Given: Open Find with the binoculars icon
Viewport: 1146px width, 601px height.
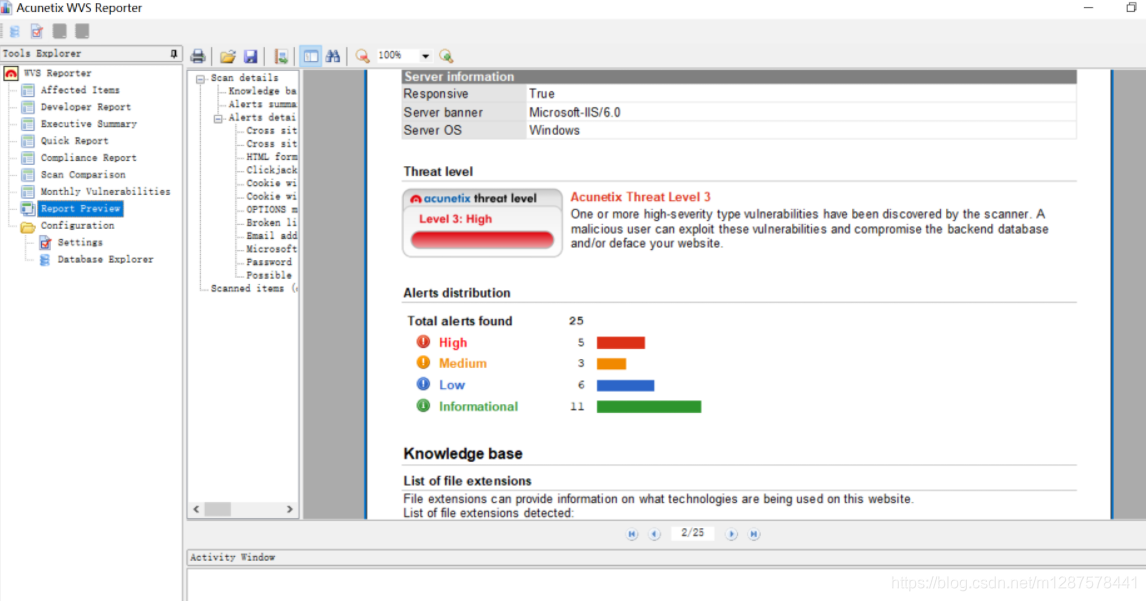Looking at the screenshot, I should coord(333,56).
